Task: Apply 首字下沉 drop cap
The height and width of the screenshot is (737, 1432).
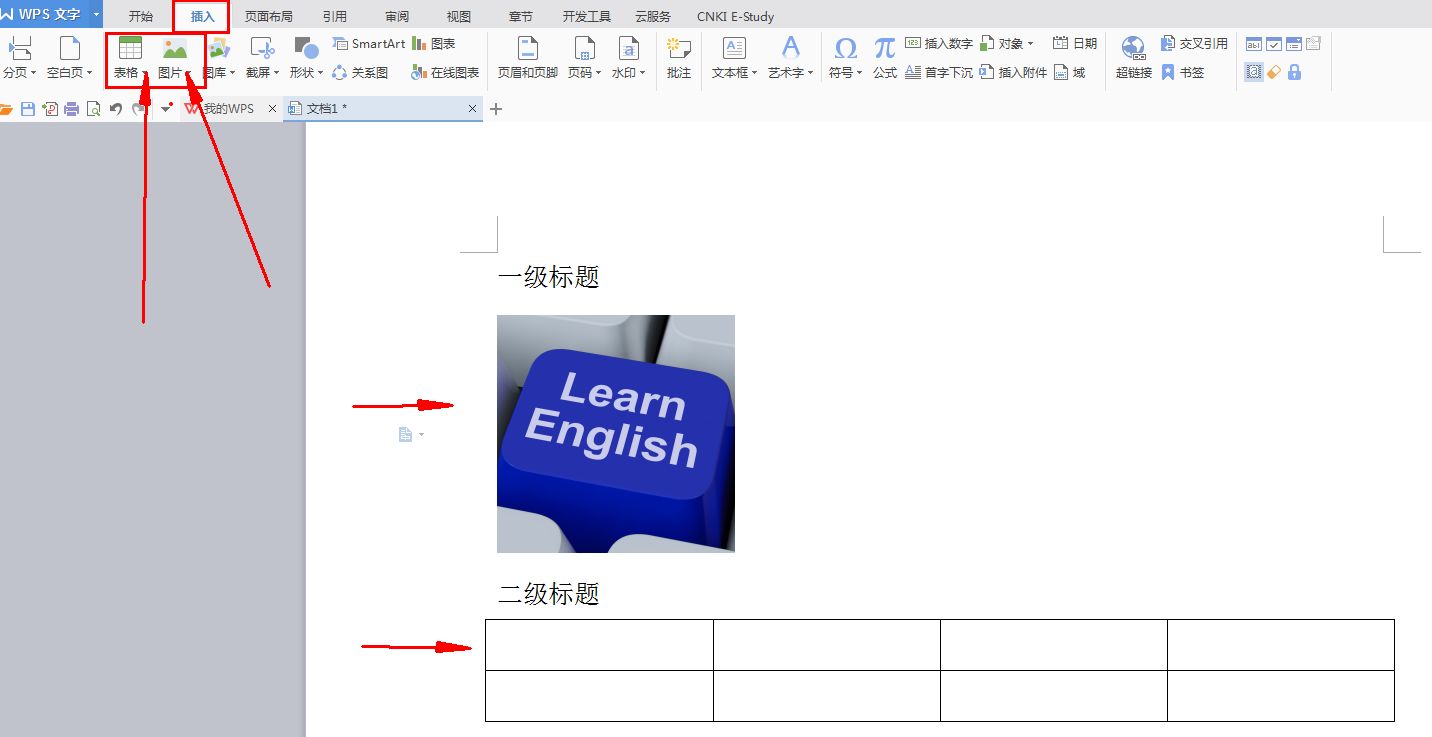Action: (938, 73)
